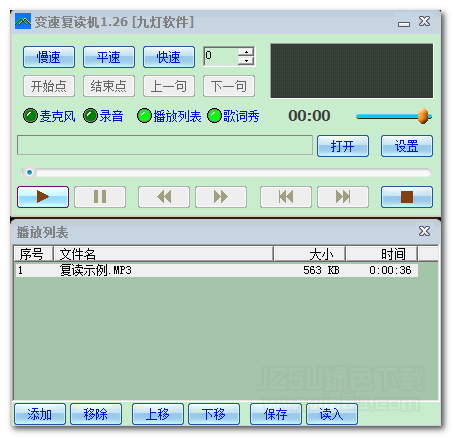Fast forward using the double right arrow button
Viewport: 452px width, 437px height.
[x=221, y=197]
